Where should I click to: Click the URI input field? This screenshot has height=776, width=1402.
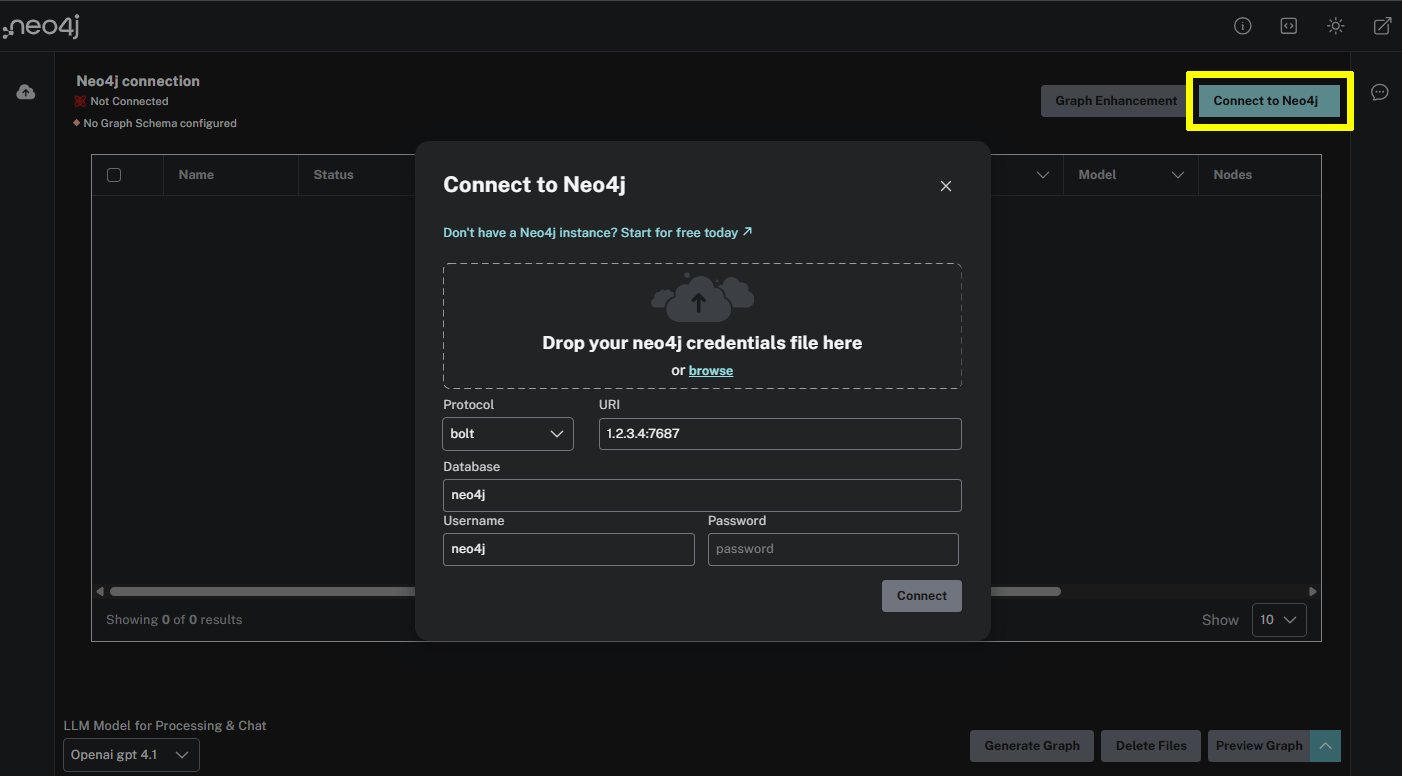[780, 434]
